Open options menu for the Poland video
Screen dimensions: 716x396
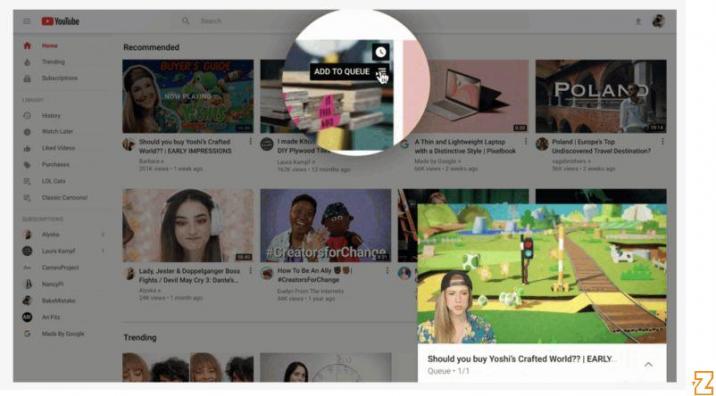663,142
